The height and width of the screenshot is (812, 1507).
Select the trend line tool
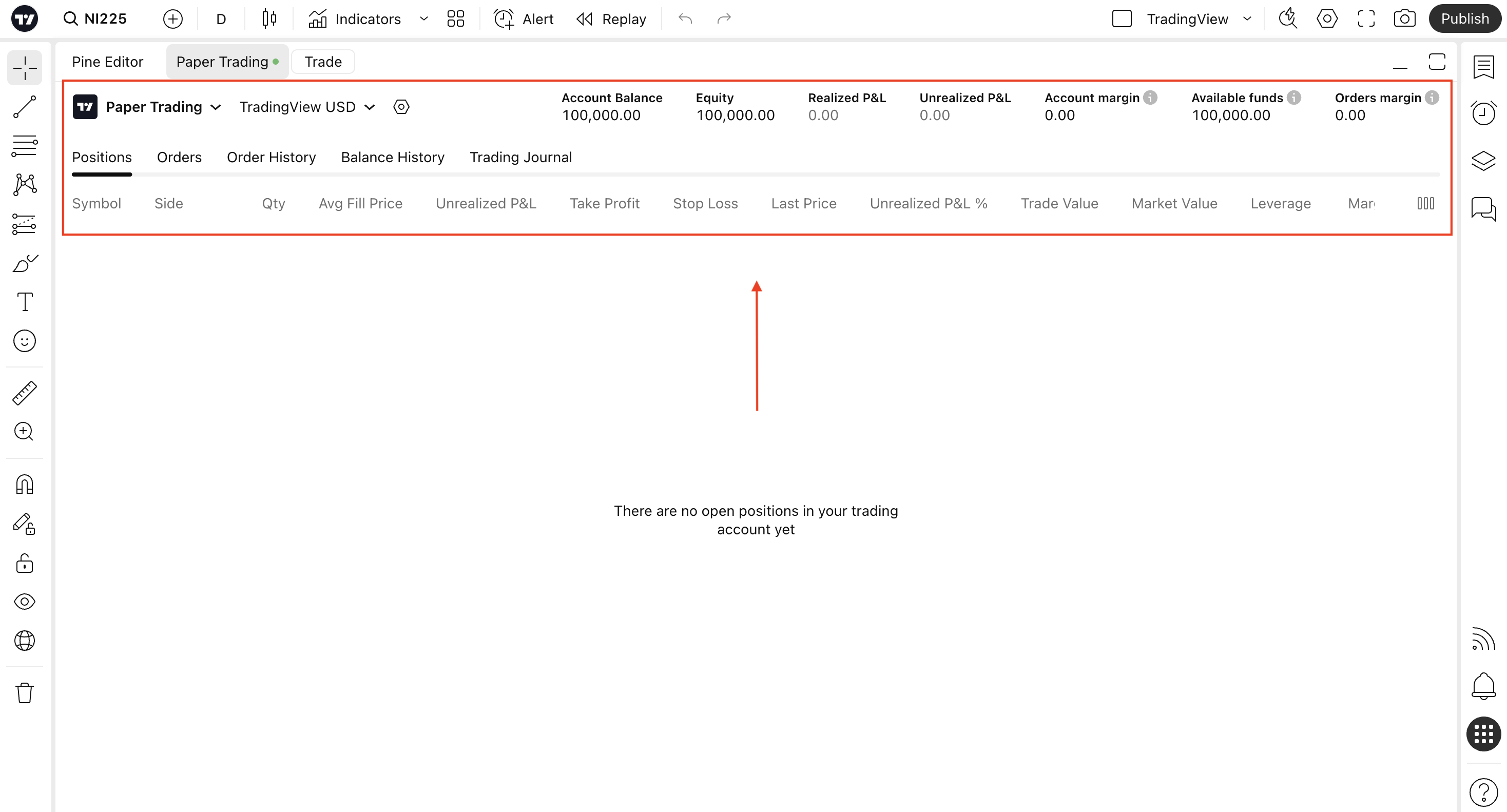25,106
